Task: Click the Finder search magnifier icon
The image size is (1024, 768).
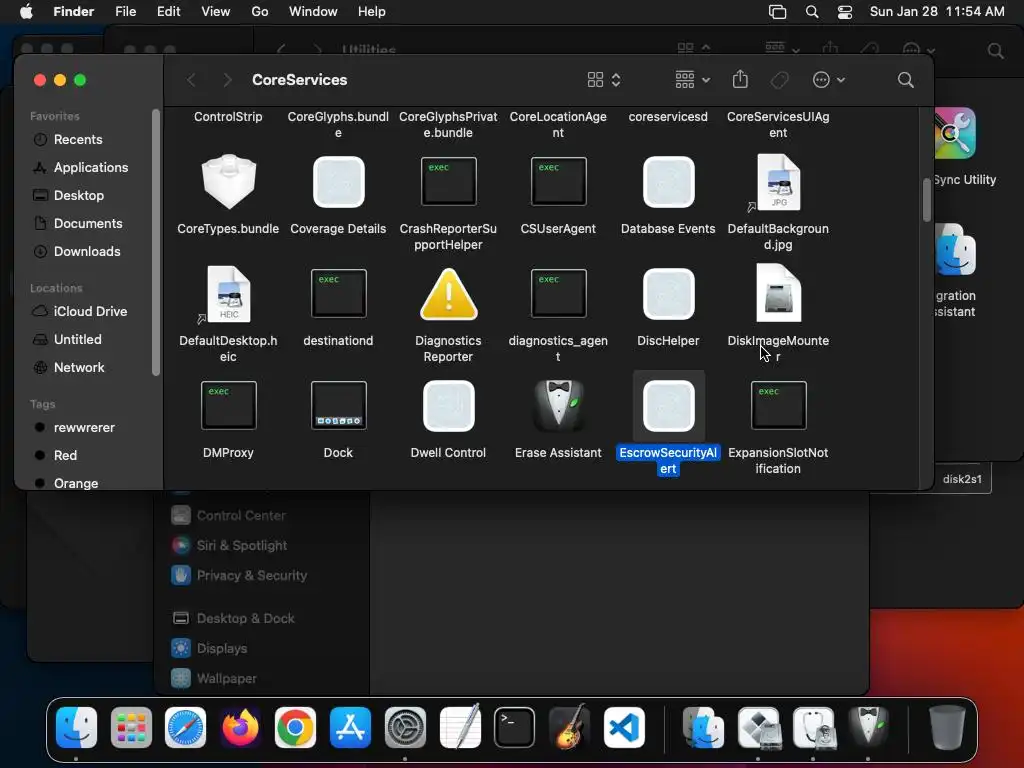Action: [x=905, y=80]
